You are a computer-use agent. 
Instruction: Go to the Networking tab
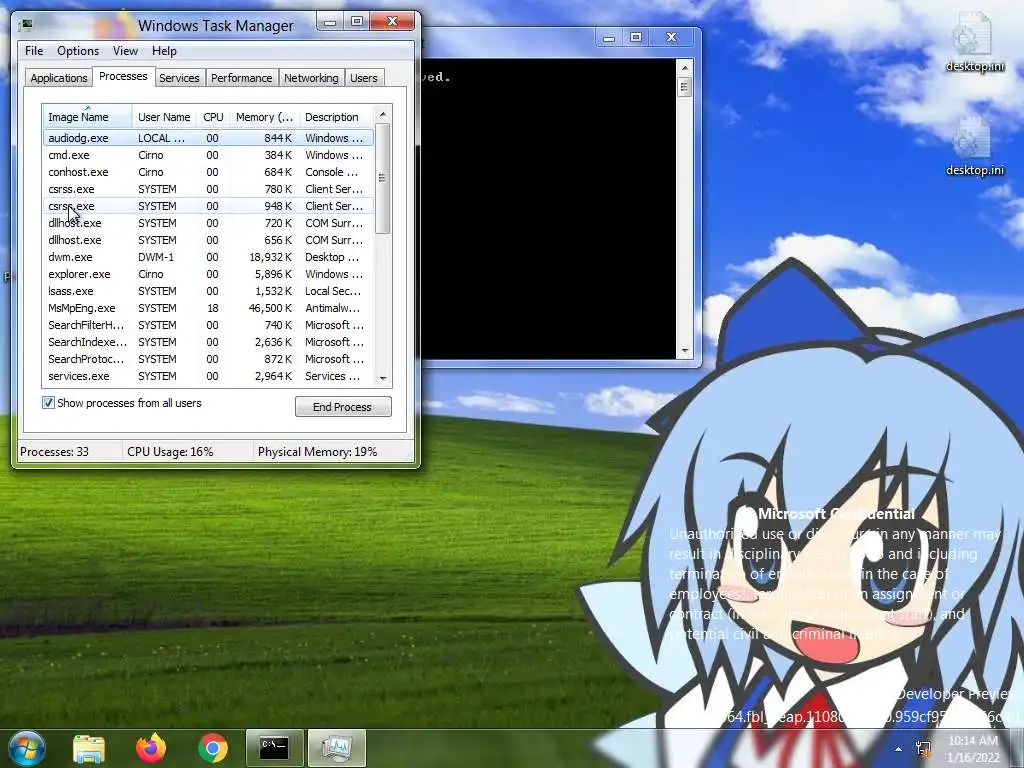click(311, 78)
